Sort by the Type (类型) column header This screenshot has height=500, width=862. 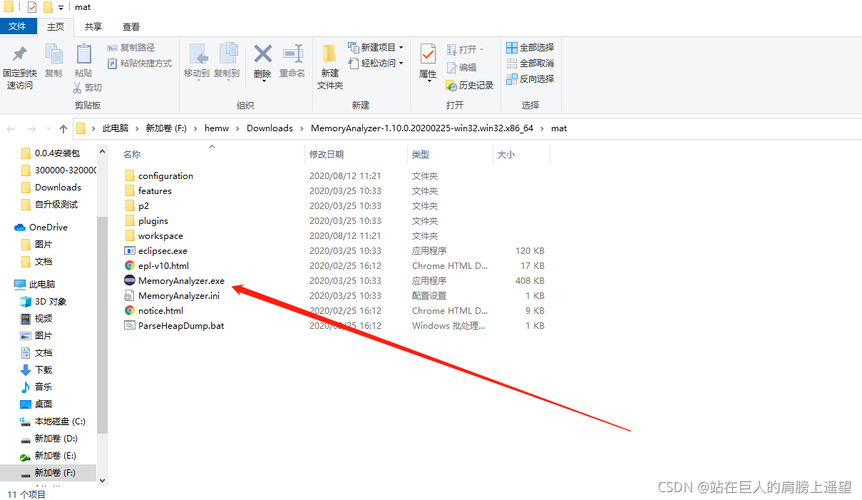tap(421, 154)
